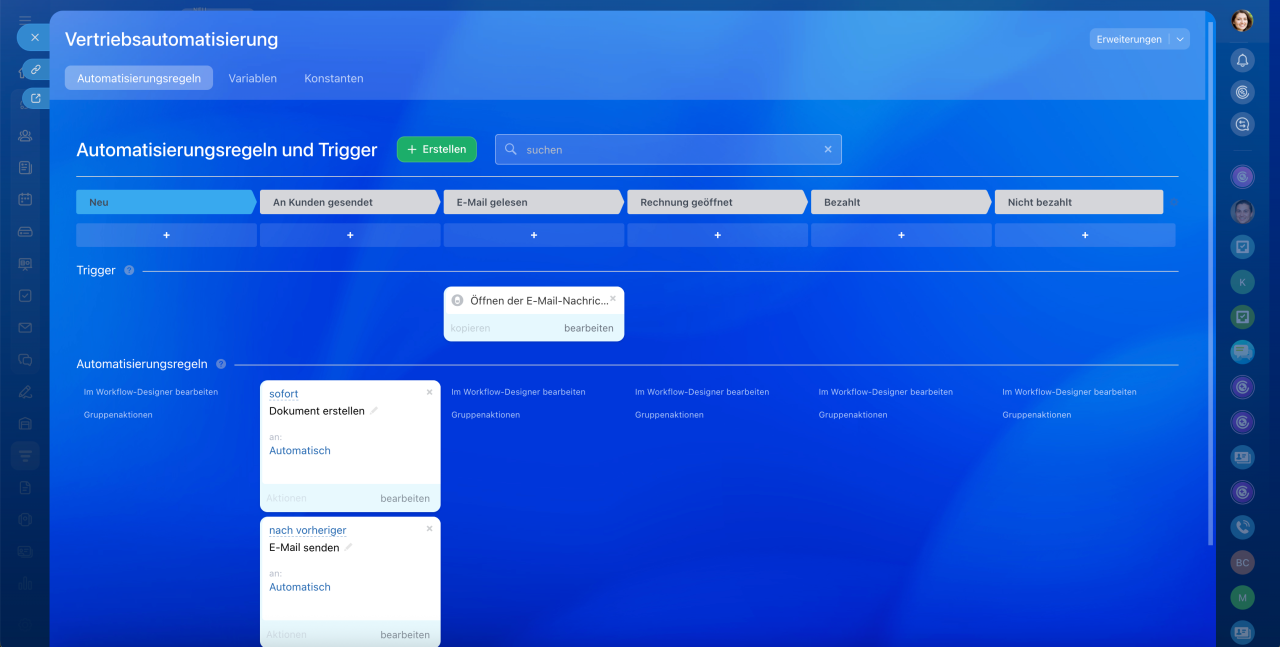Delete the Dokument erstellen rule card
This screenshot has width=1280, height=647.
[x=430, y=392]
